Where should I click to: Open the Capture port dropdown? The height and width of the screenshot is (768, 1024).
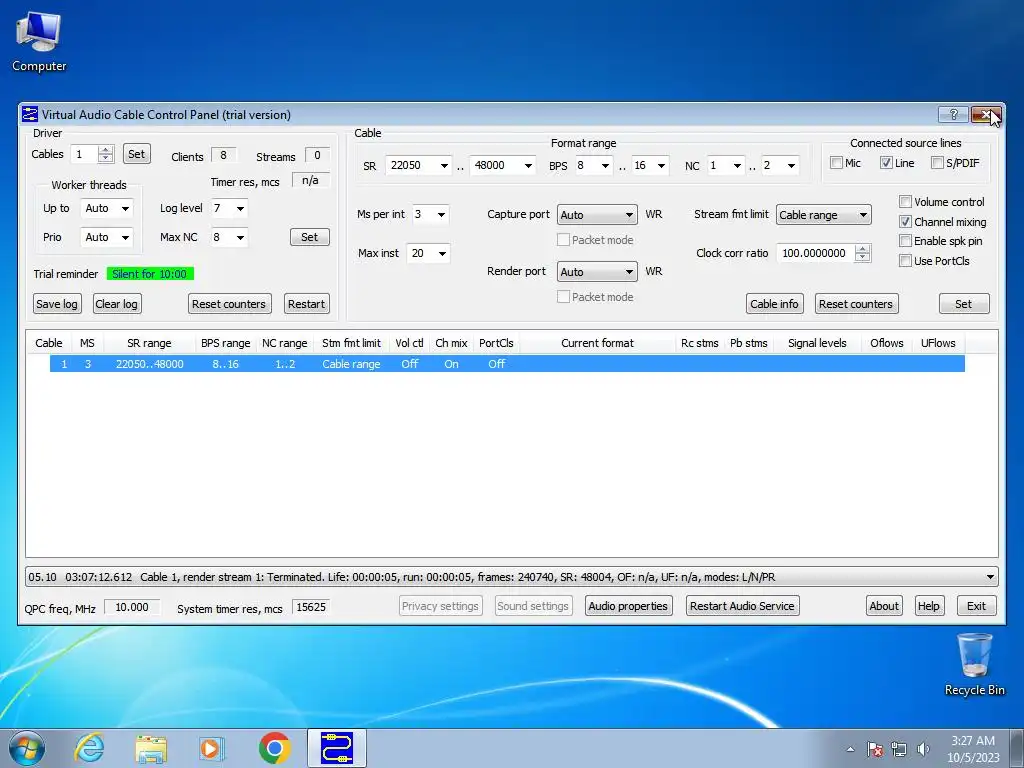pos(597,215)
